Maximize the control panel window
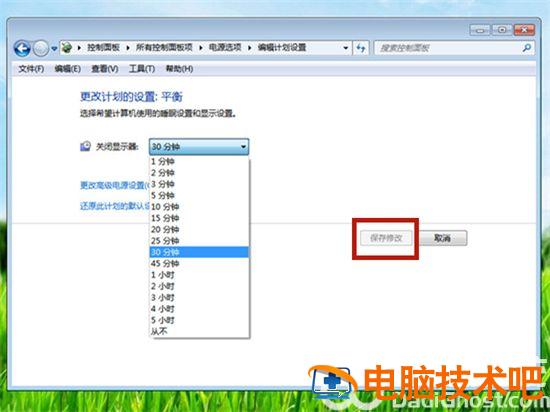The height and width of the screenshot is (412, 550). point(502,30)
